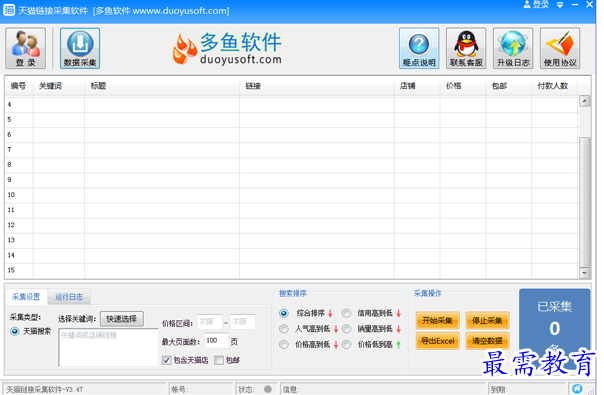
Task: Click the 包邮 column header
Action: [509, 86]
